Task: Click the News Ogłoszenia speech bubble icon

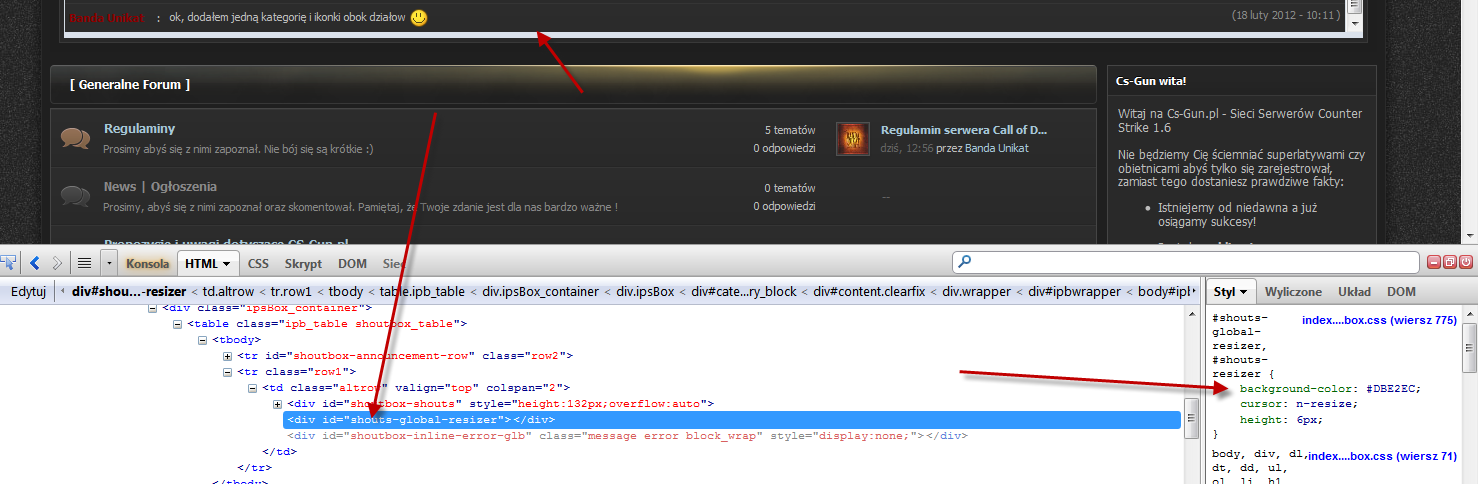Action: pos(75,196)
